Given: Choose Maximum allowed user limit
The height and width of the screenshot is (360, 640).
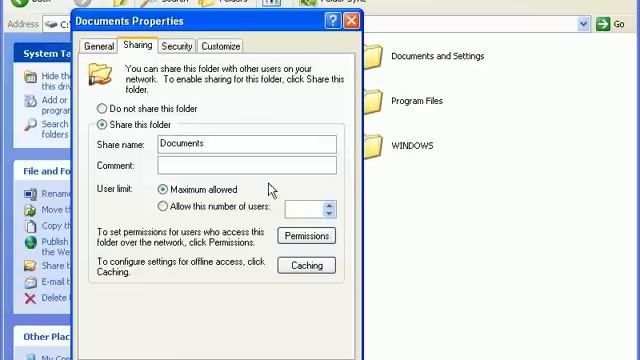Looking at the screenshot, I should pos(198,189).
